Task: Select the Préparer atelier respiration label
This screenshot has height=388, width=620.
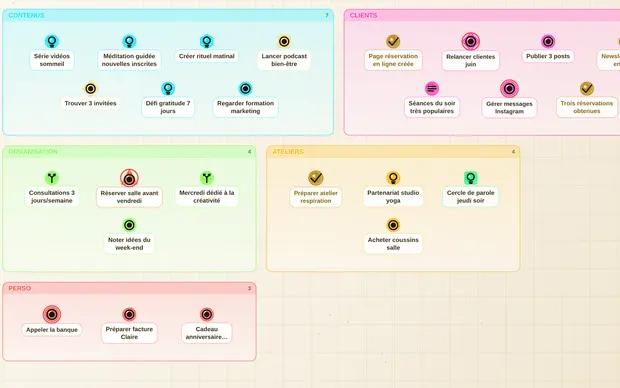Action: [x=316, y=197]
